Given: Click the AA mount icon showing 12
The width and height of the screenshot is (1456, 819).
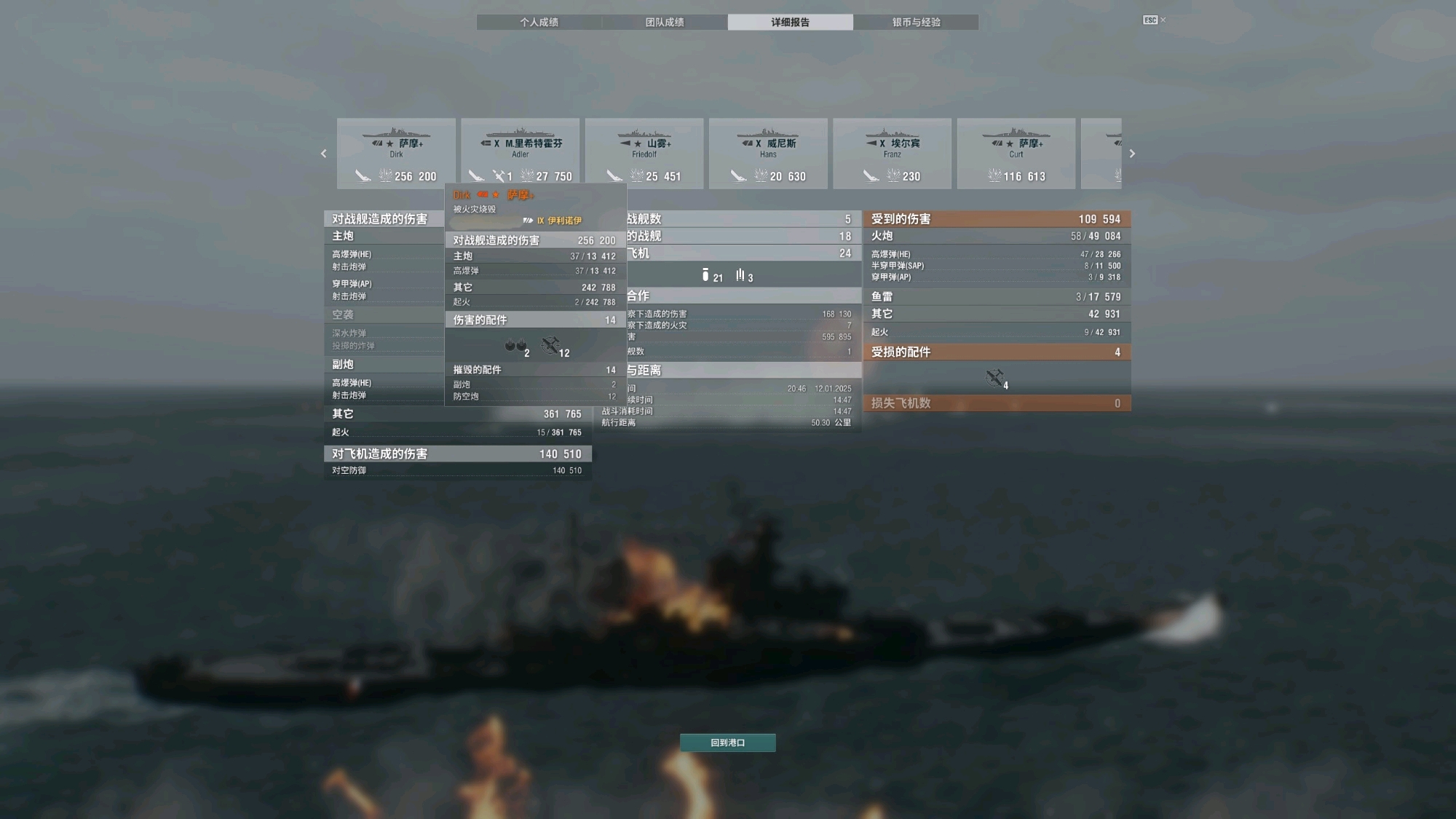Looking at the screenshot, I should point(550,345).
